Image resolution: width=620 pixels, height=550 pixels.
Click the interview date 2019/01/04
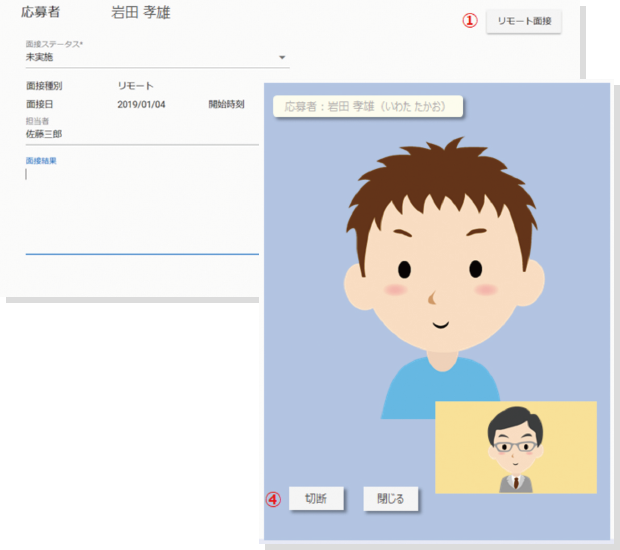click(x=140, y=104)
